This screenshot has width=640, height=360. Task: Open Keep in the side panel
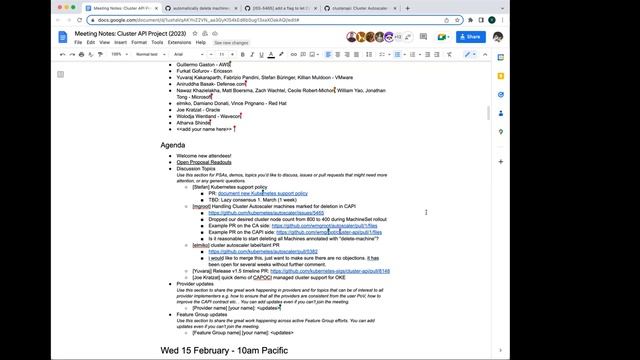pos(501,76)
